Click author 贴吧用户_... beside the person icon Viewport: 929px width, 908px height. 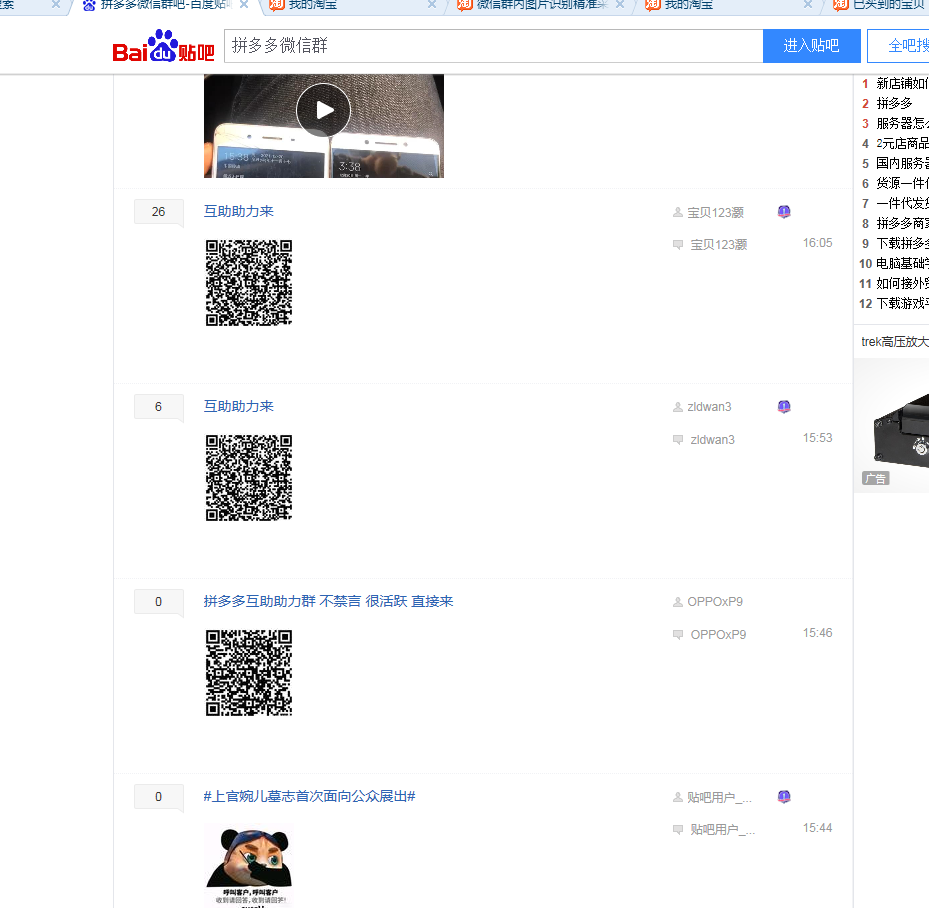click(x=719, y=797)
